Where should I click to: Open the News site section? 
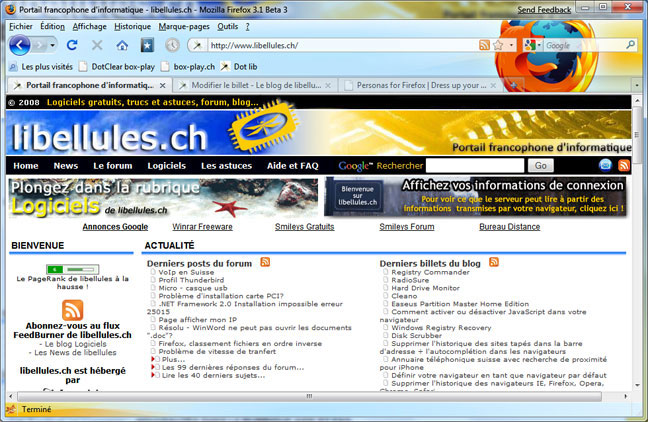[66, 166]
